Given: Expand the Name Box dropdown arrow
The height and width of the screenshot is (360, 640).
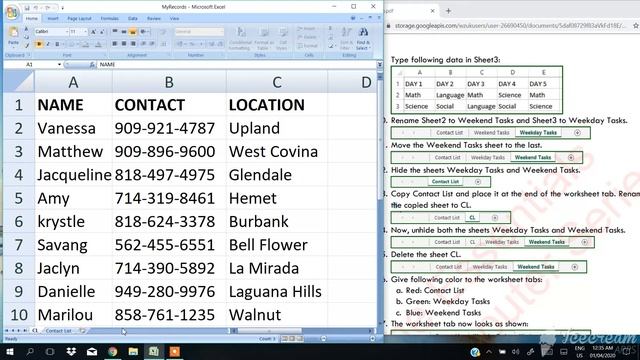Looking at the screenshot, I should 59,64.
